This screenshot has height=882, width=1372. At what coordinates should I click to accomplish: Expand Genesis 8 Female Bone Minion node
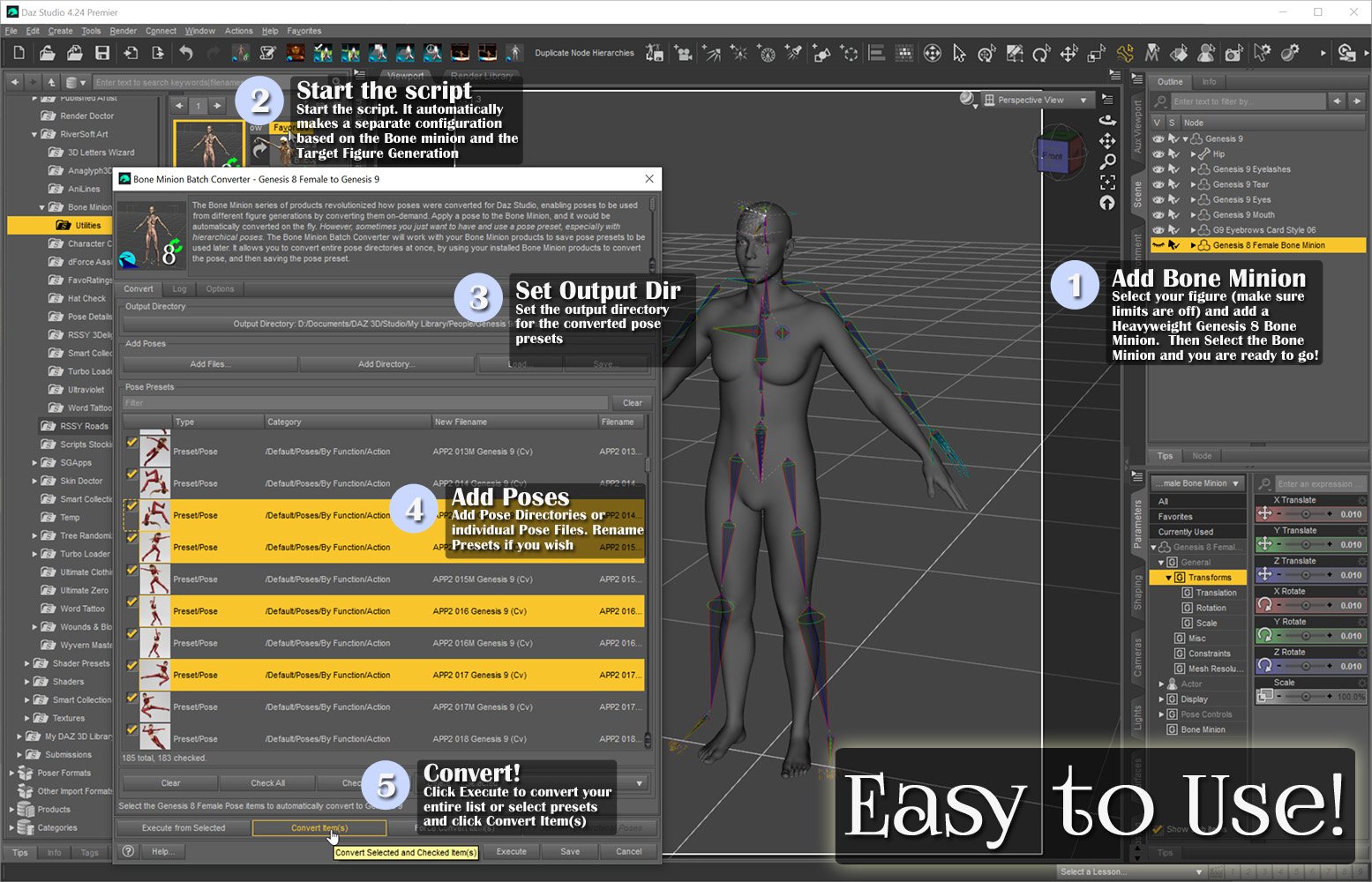(x=1193, y=245)
